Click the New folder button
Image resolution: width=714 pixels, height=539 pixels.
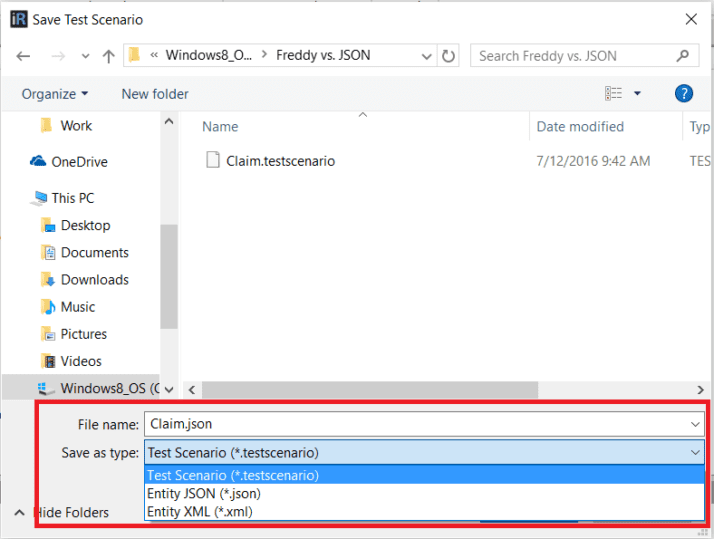click(155, 93)
